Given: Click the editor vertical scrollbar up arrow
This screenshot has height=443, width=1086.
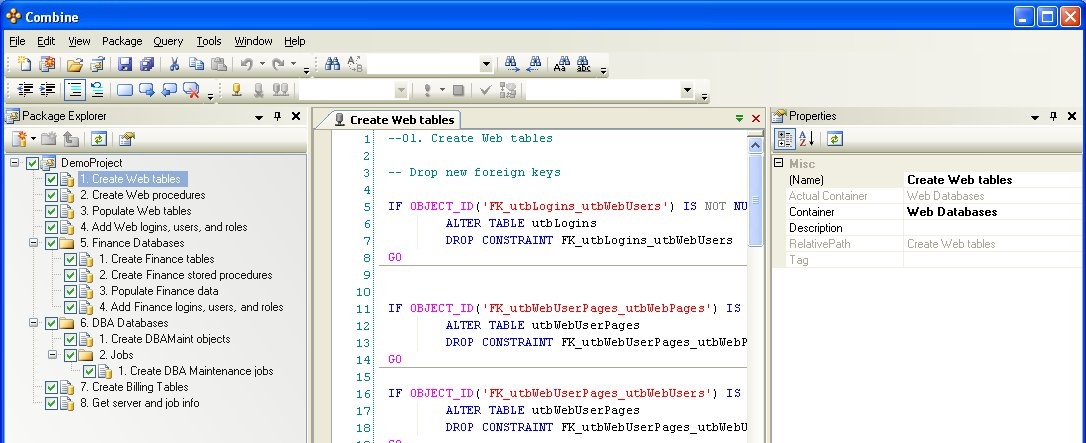Looking at the screenshot, I should tap(755, 145).
